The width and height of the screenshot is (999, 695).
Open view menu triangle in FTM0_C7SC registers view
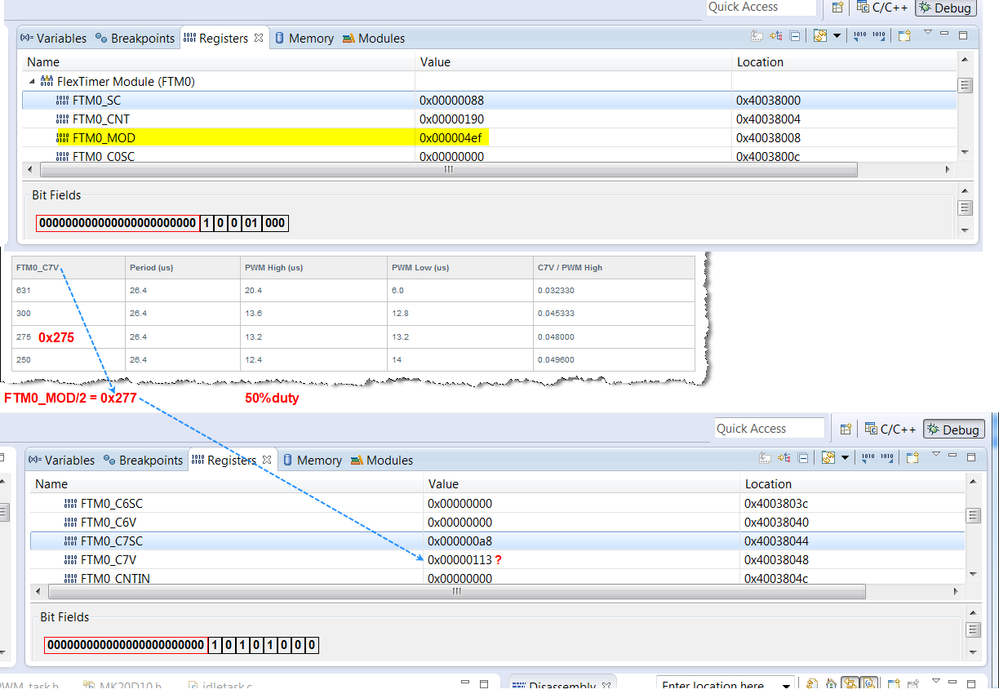tap(936, 454)
